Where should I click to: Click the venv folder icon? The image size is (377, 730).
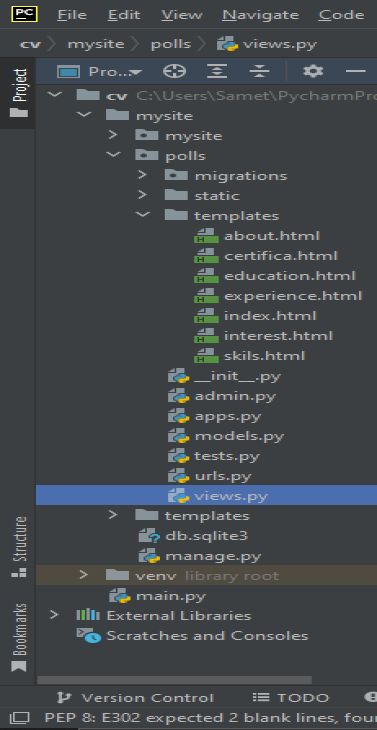(x=117, y=575)
